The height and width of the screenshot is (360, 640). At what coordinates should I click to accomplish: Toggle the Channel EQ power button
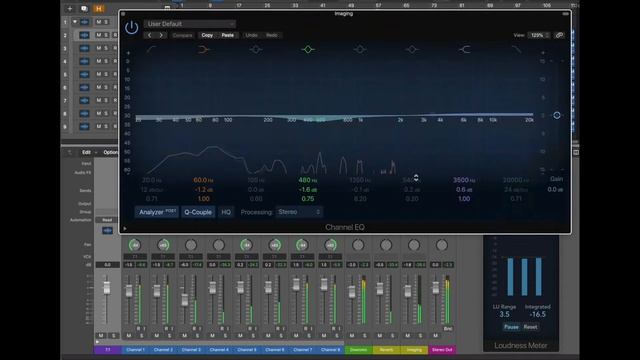tap(131, 28)
